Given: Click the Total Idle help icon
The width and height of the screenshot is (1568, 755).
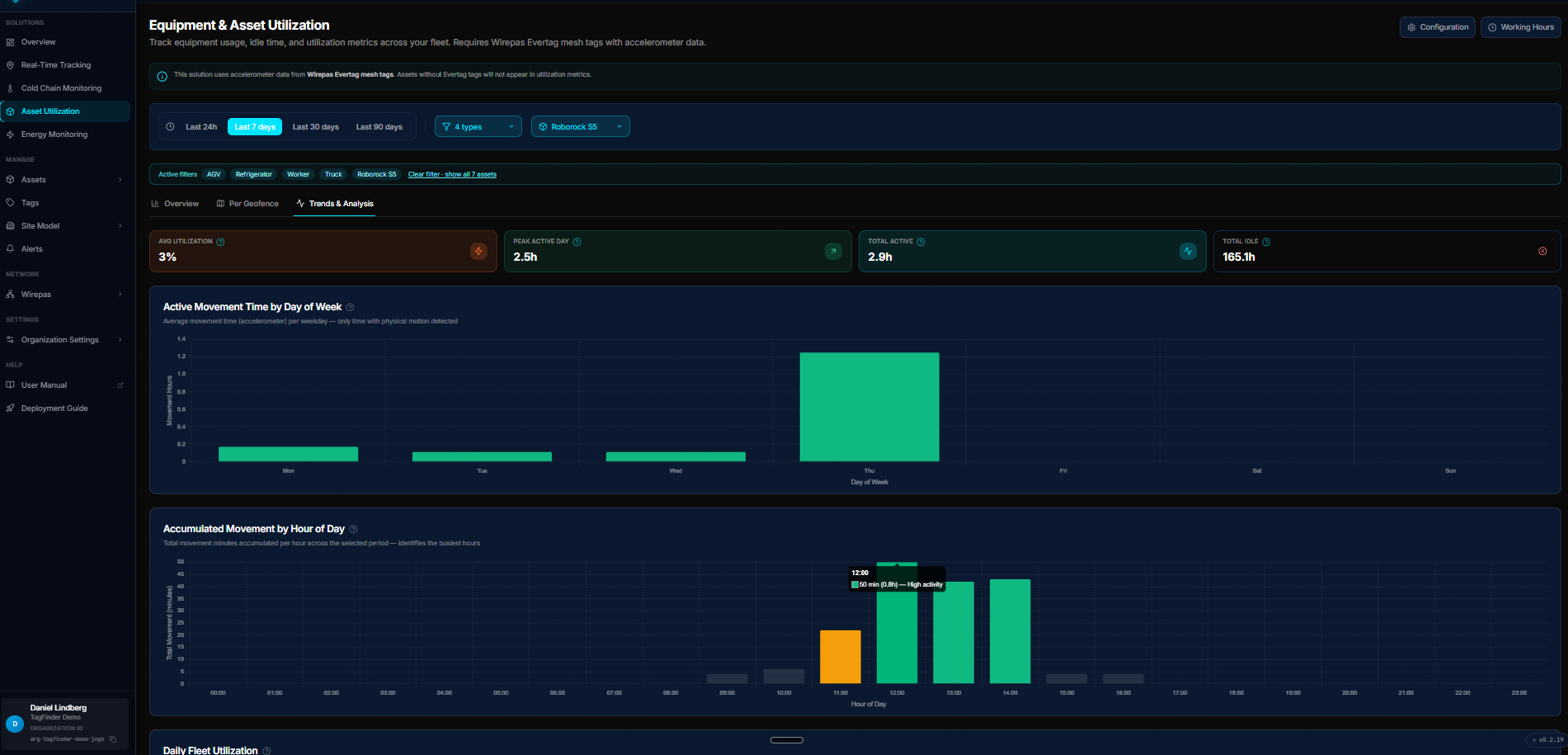Looking at the screenshot, I should pos(1266,242).
